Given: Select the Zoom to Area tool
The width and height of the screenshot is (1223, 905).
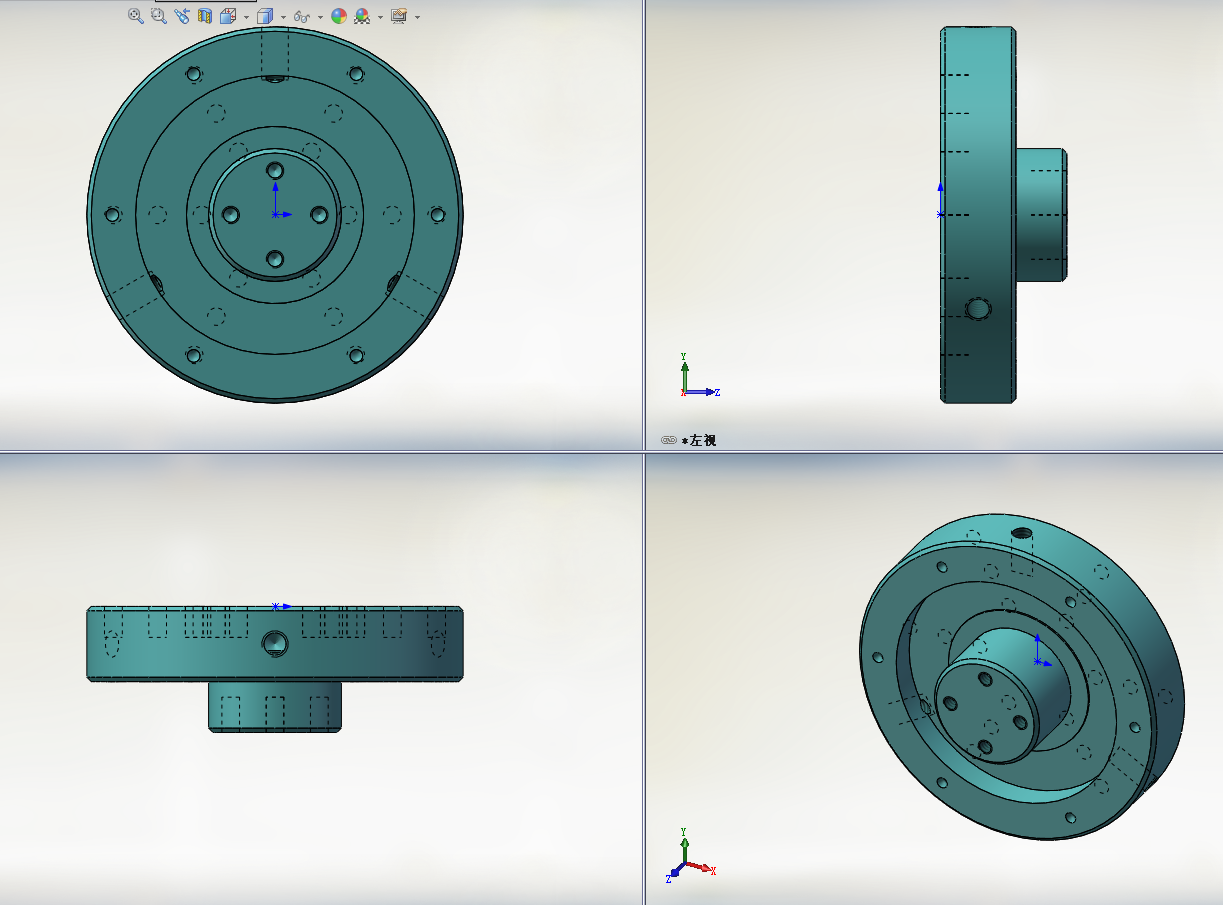Looking at the screenshot, I should pyautogui.click(x=158, y=16).
